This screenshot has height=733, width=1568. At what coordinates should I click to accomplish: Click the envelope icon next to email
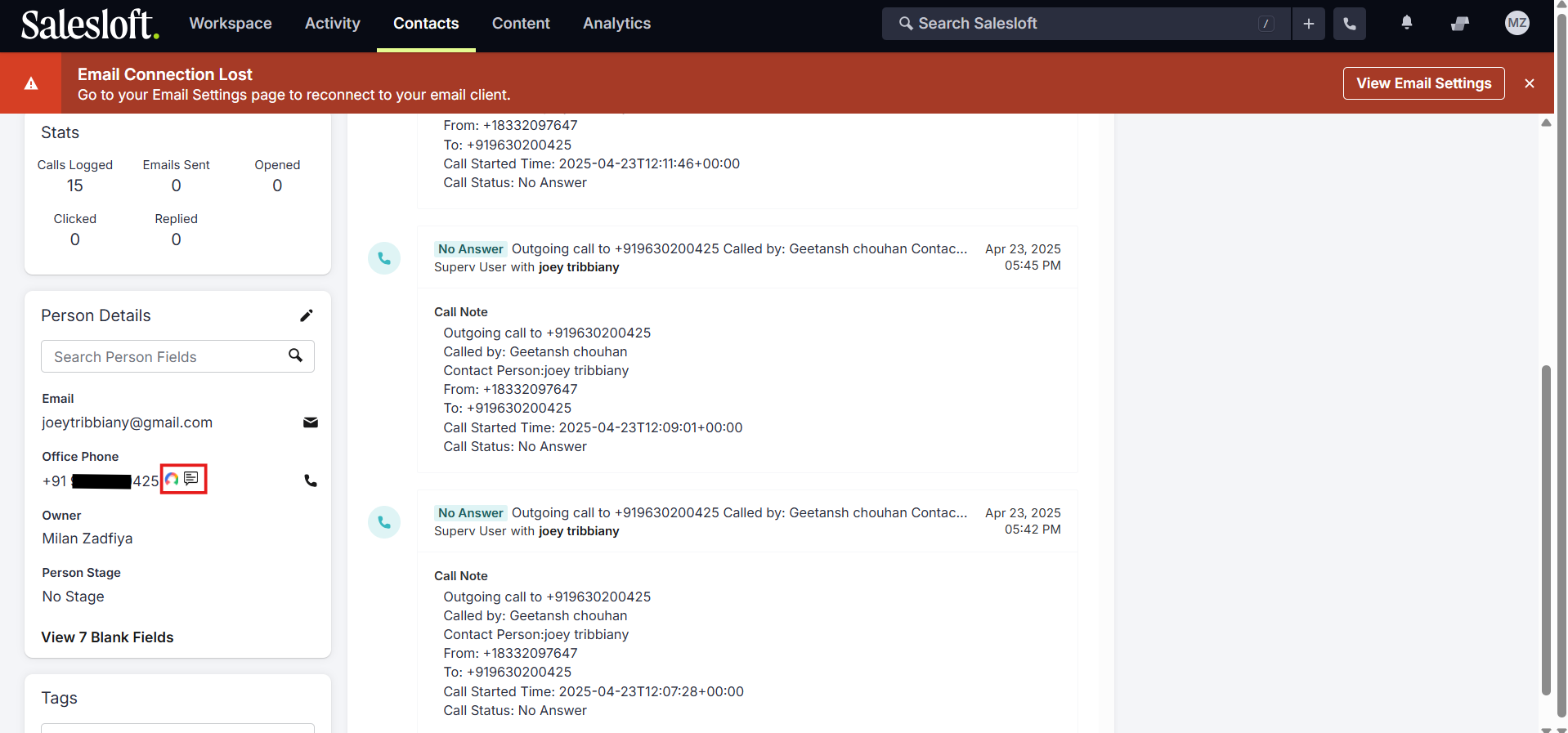pyautogui.click(x=311, y=422)
